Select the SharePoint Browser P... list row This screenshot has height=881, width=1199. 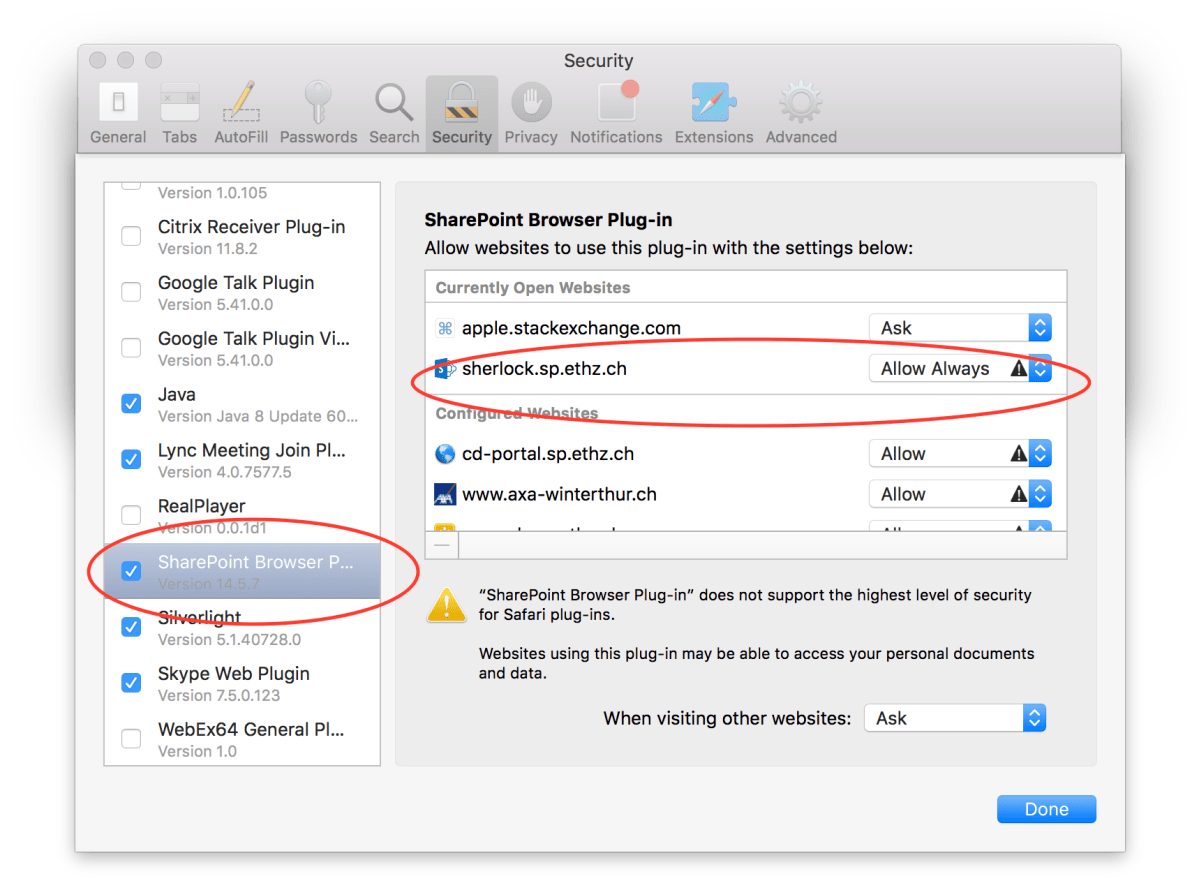(x=242, y=571)
